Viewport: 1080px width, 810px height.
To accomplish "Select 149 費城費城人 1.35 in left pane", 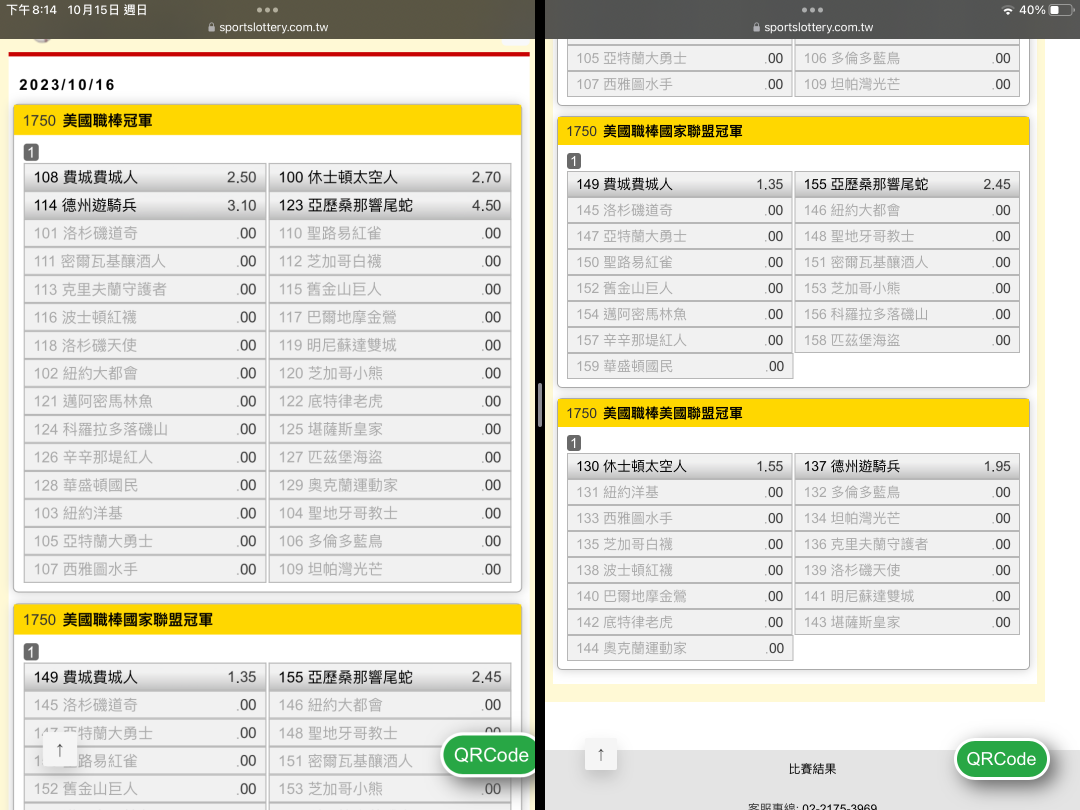I will [145, 677].
